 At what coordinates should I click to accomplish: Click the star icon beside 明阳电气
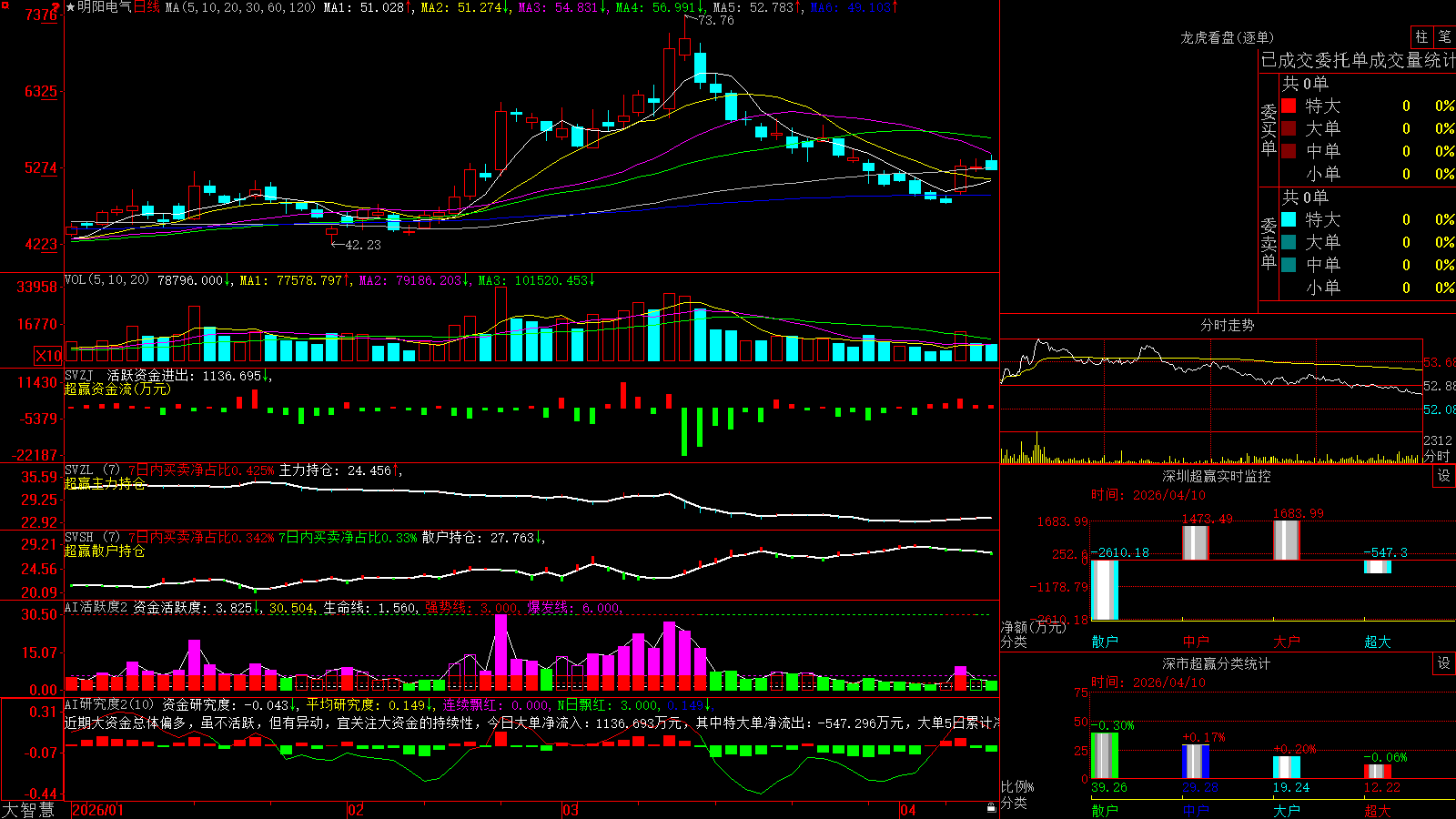click(71, 7)
